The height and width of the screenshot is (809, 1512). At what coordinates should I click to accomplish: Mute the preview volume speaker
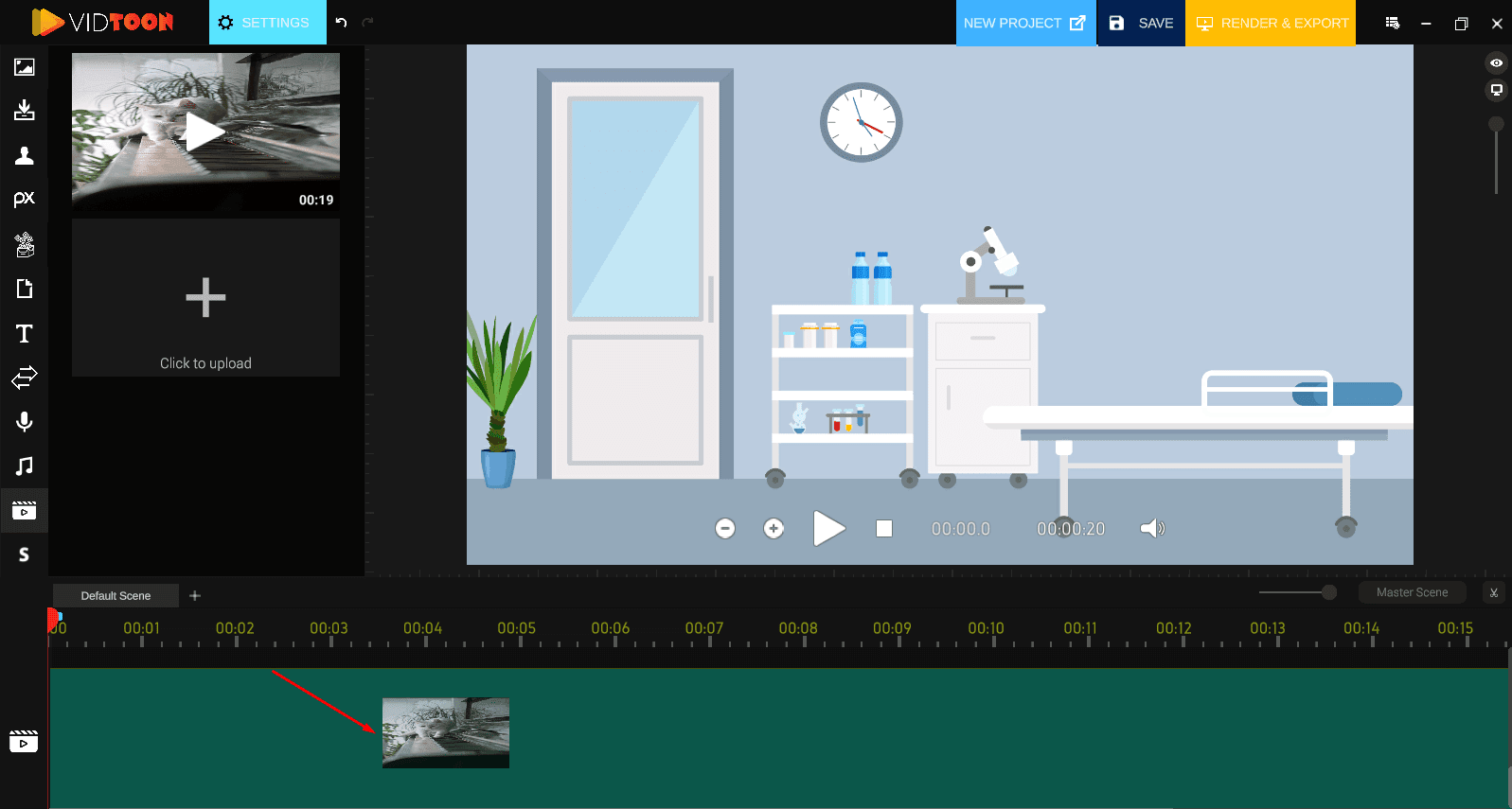click(1152, 528)
